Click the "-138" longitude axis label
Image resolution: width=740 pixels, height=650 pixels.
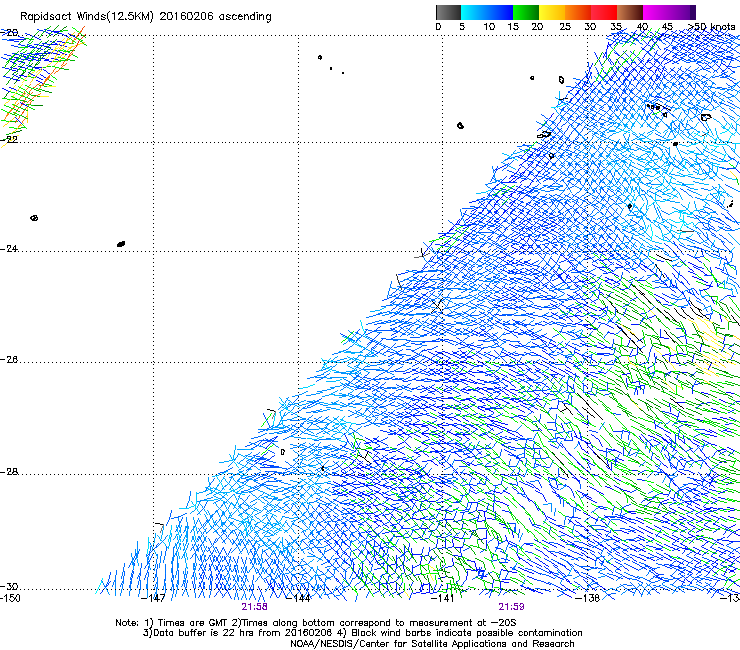tap(588, 598)
